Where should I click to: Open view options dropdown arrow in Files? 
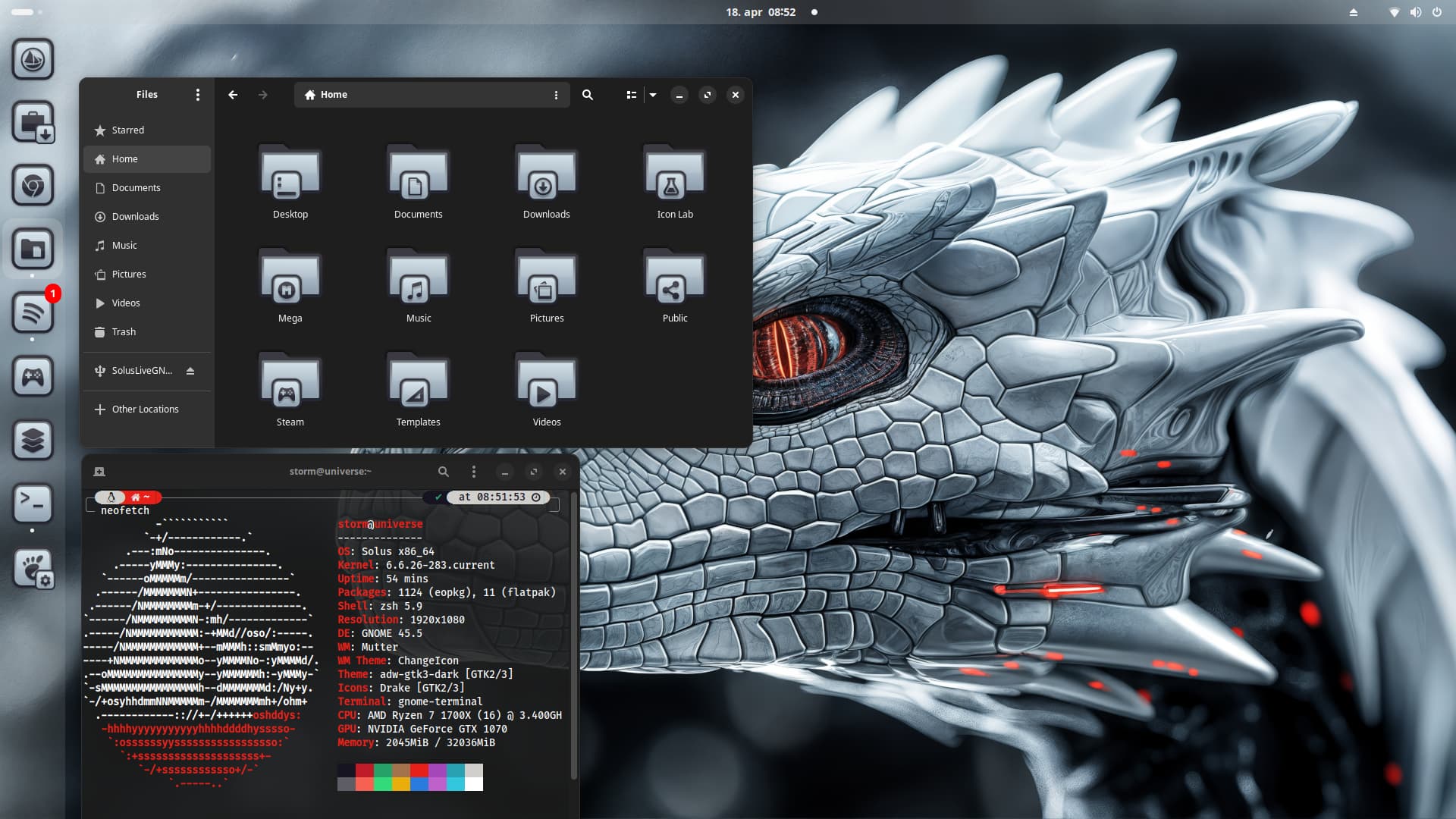click(653, 95)
